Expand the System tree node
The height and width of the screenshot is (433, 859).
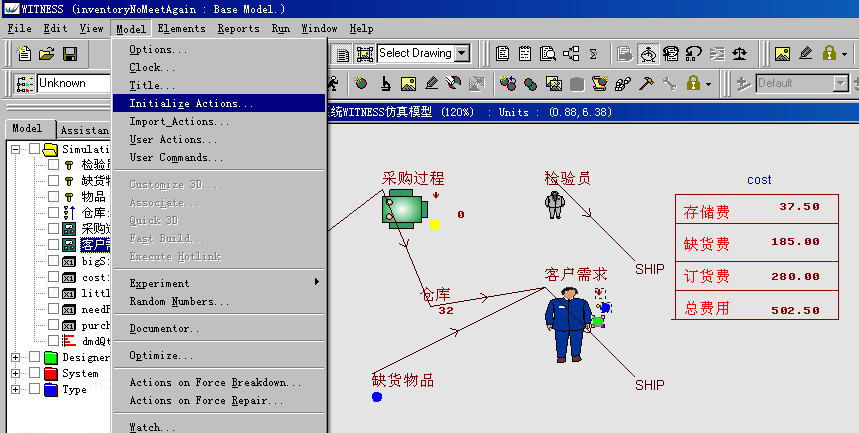point(16,374)
